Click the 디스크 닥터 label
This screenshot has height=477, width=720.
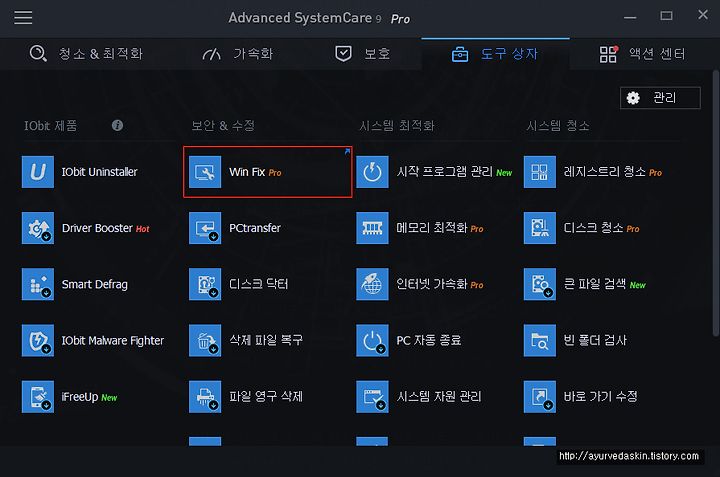[x=259, y=284]
